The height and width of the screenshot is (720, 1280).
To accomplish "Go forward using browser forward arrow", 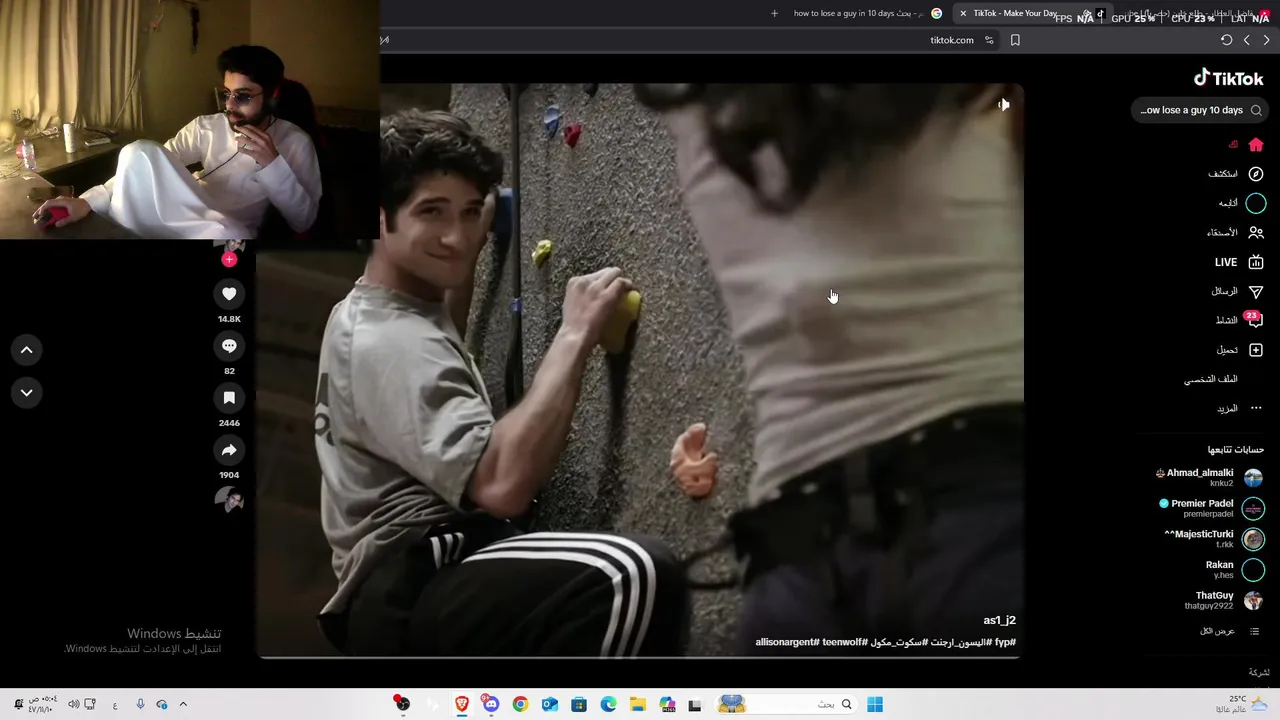I will [x=1246, y=40].
